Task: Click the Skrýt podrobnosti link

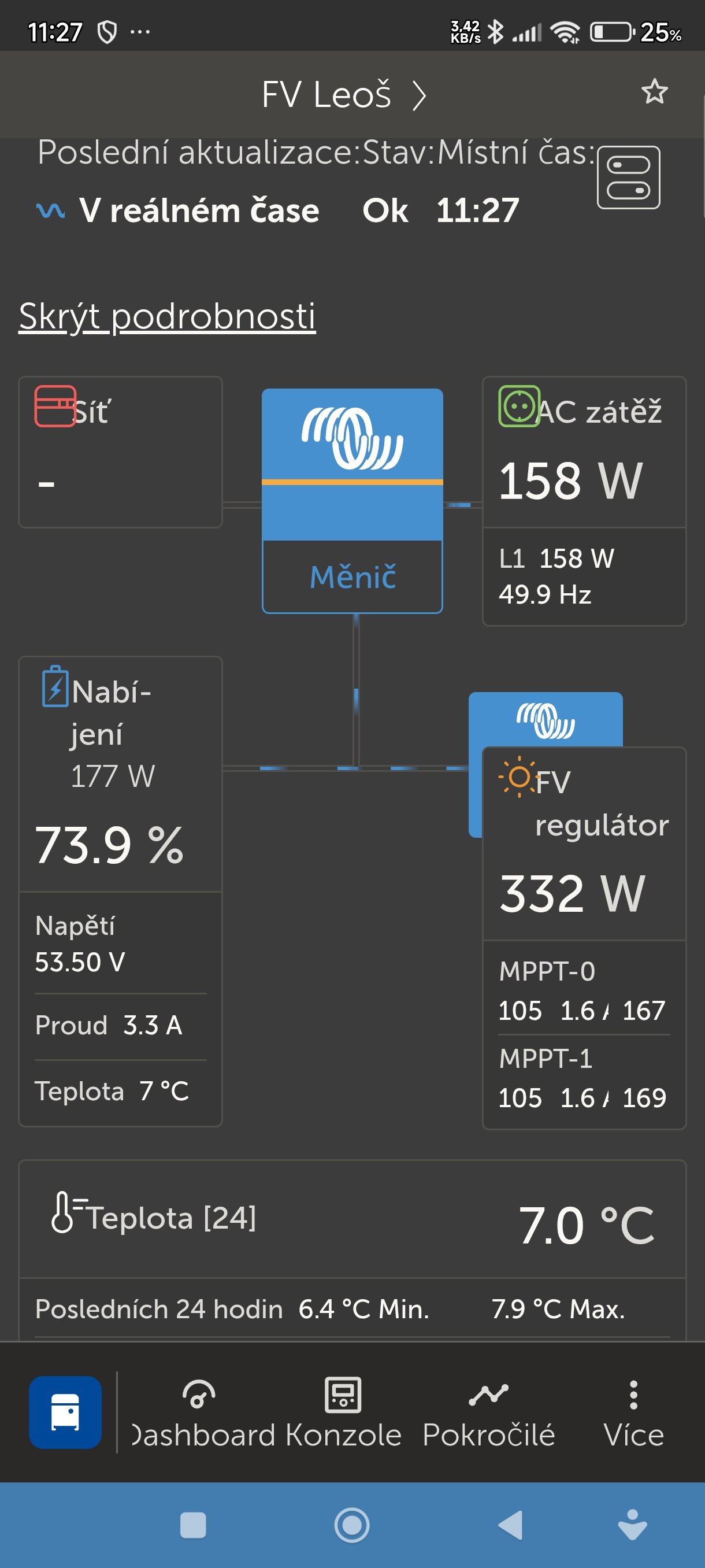Action: pos(167,316)
